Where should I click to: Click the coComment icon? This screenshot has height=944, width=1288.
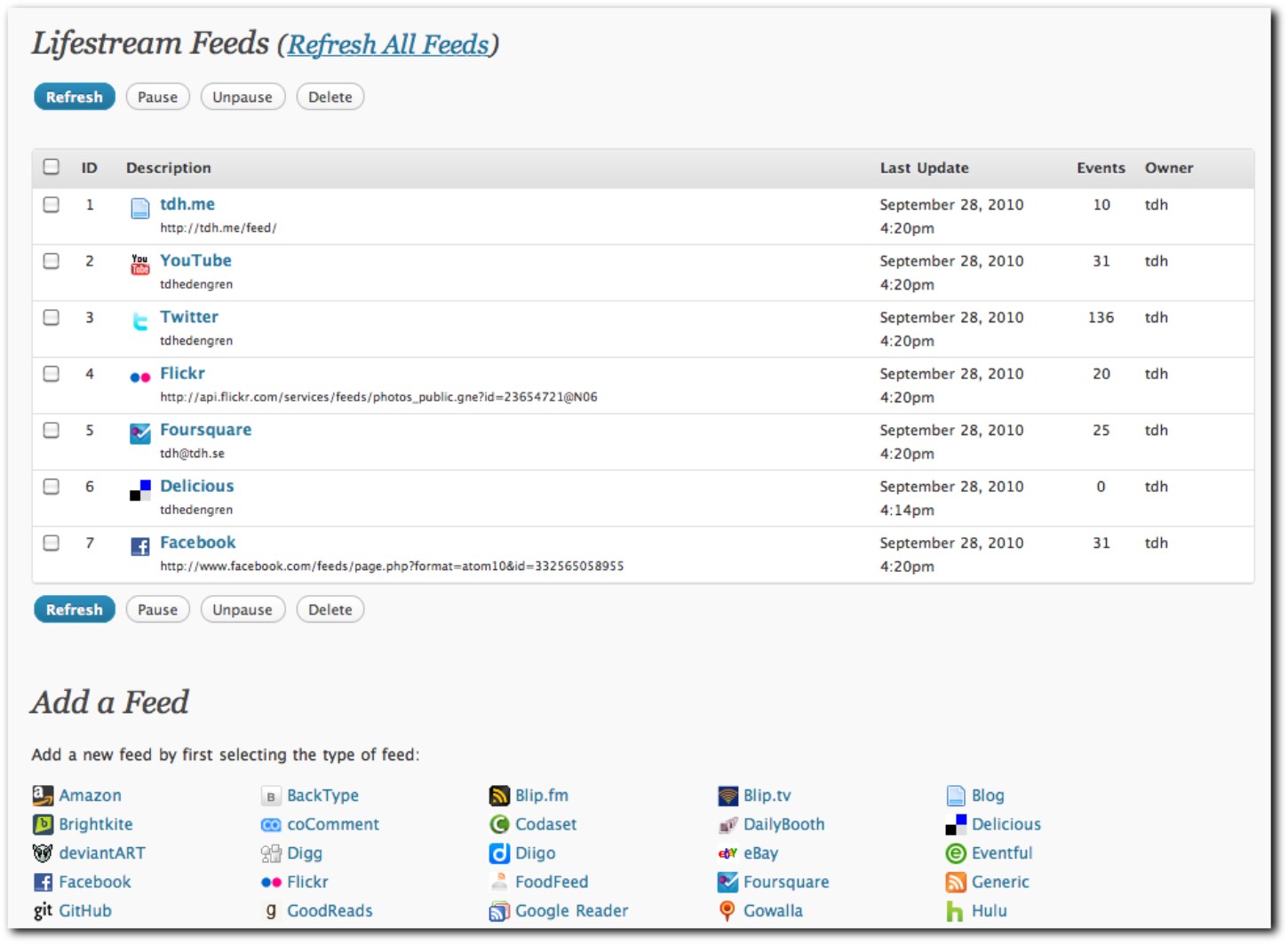[x=271, y=825]
